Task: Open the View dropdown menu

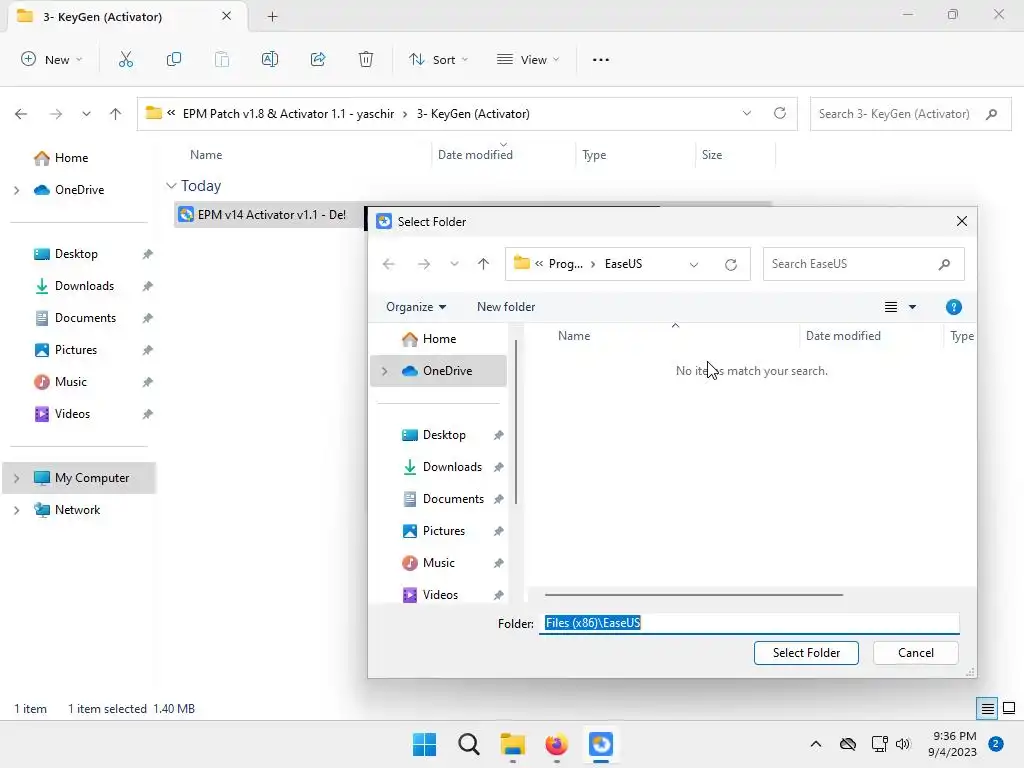Action: (x=528, y=59)
